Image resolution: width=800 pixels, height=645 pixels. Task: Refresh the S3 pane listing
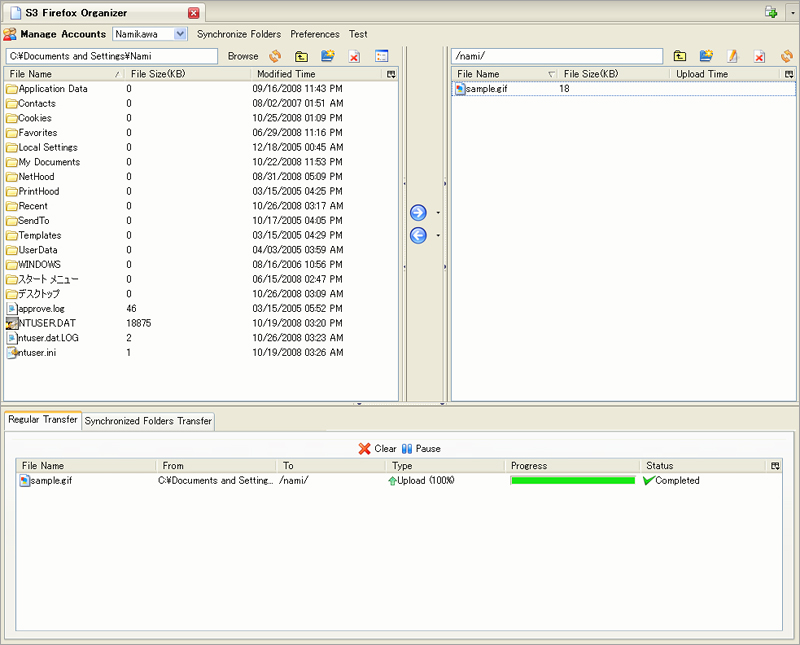(x=786, y=56)
